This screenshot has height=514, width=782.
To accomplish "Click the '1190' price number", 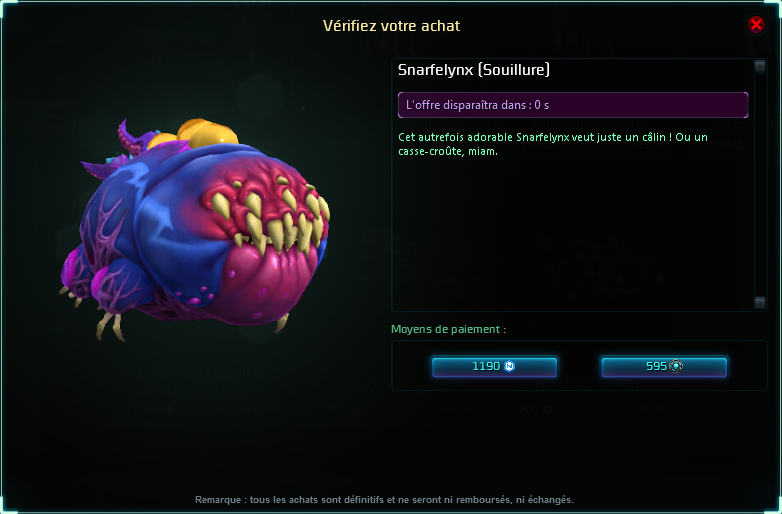I will (x=486, y=366).
